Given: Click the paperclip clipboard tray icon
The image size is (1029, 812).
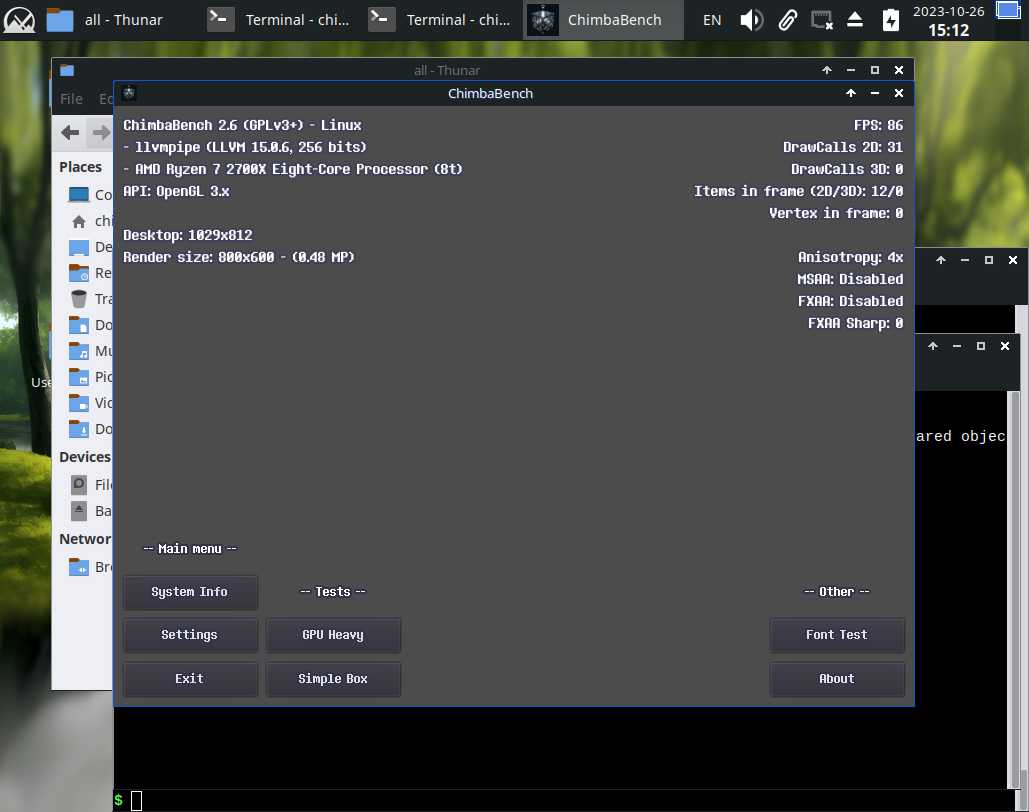Looking at the screenshot, I should [x=788, y=20].
